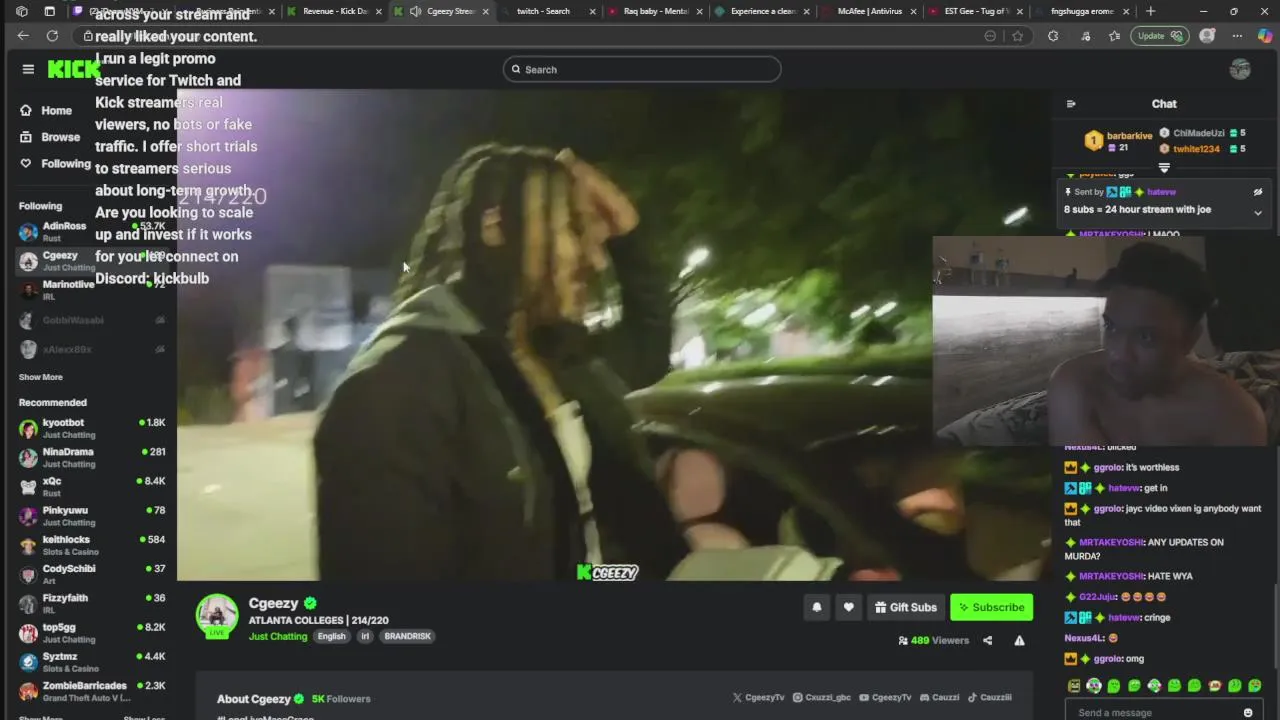The width and height of the screenshot is (1280, 720).
Task: Open Pinkyuwu recommended channel
Action: (92, 516)
